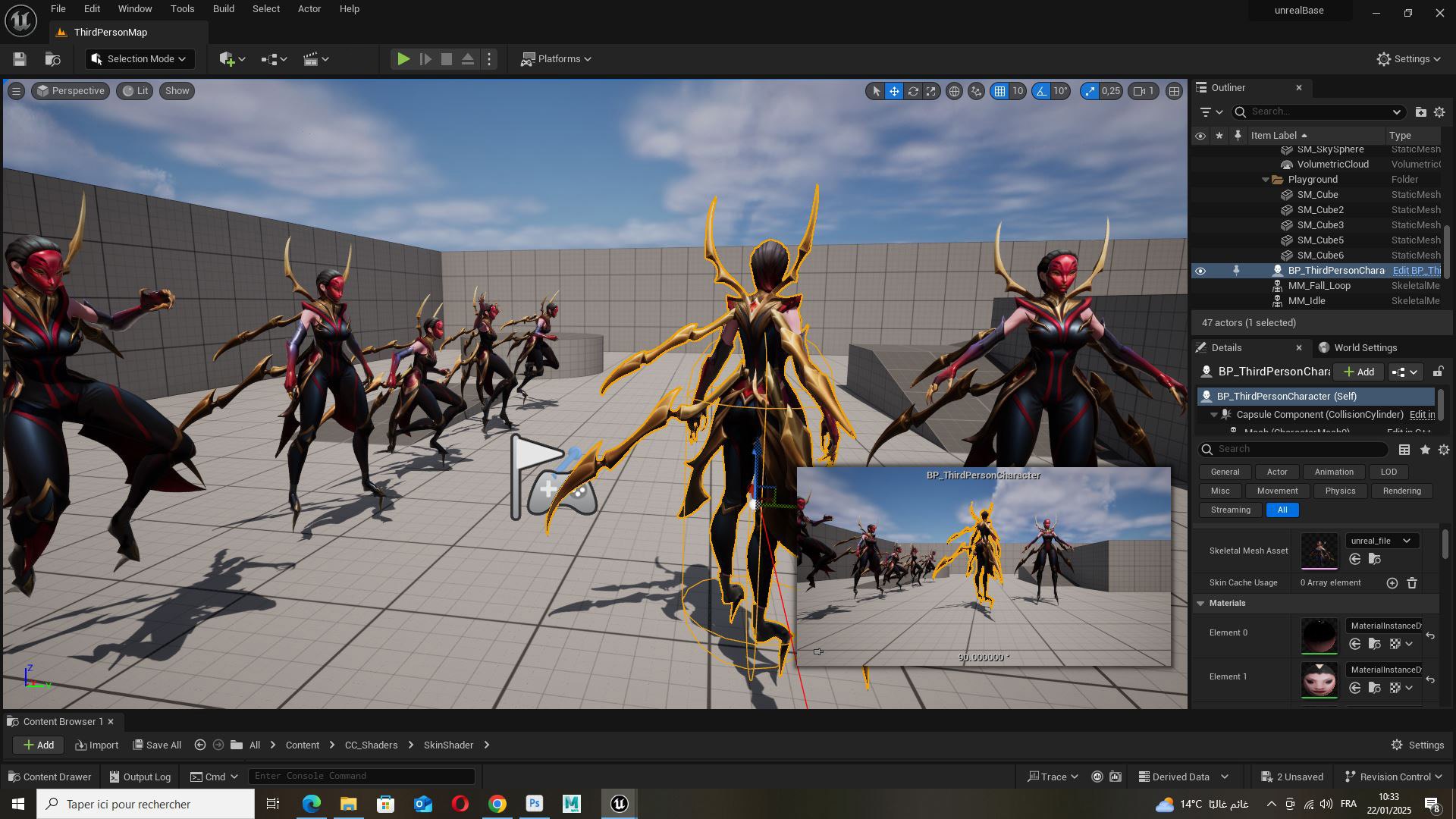The height and width of the screenshot is (819, 1456).
Task: Adjust camera speed setting
Action: coord(1144,91)
